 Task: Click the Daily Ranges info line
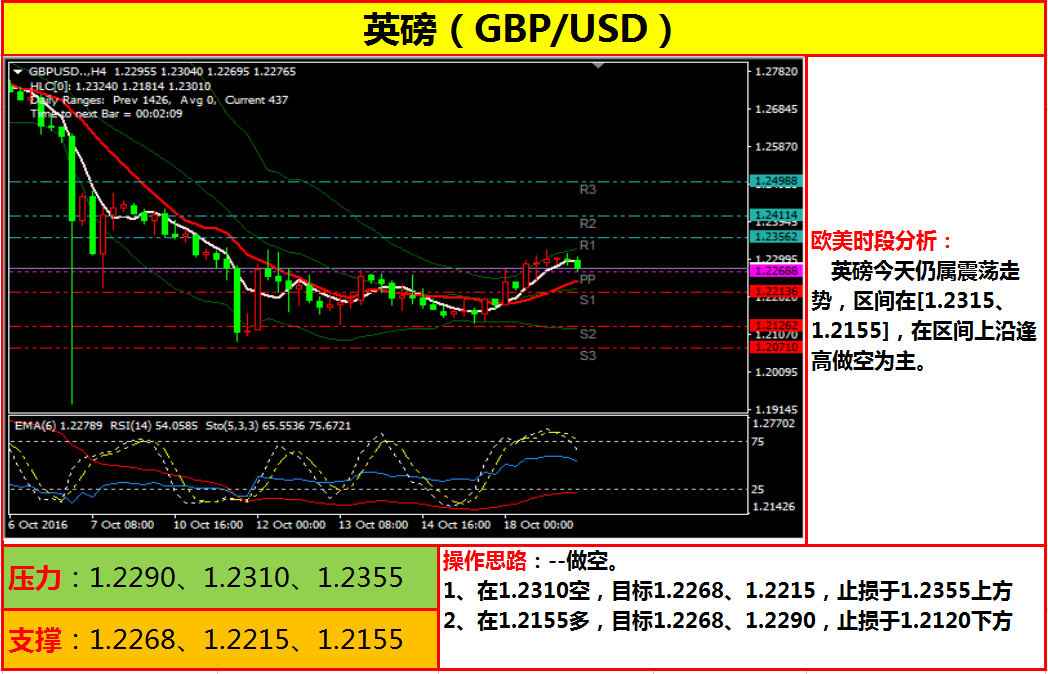click(159, 100)
